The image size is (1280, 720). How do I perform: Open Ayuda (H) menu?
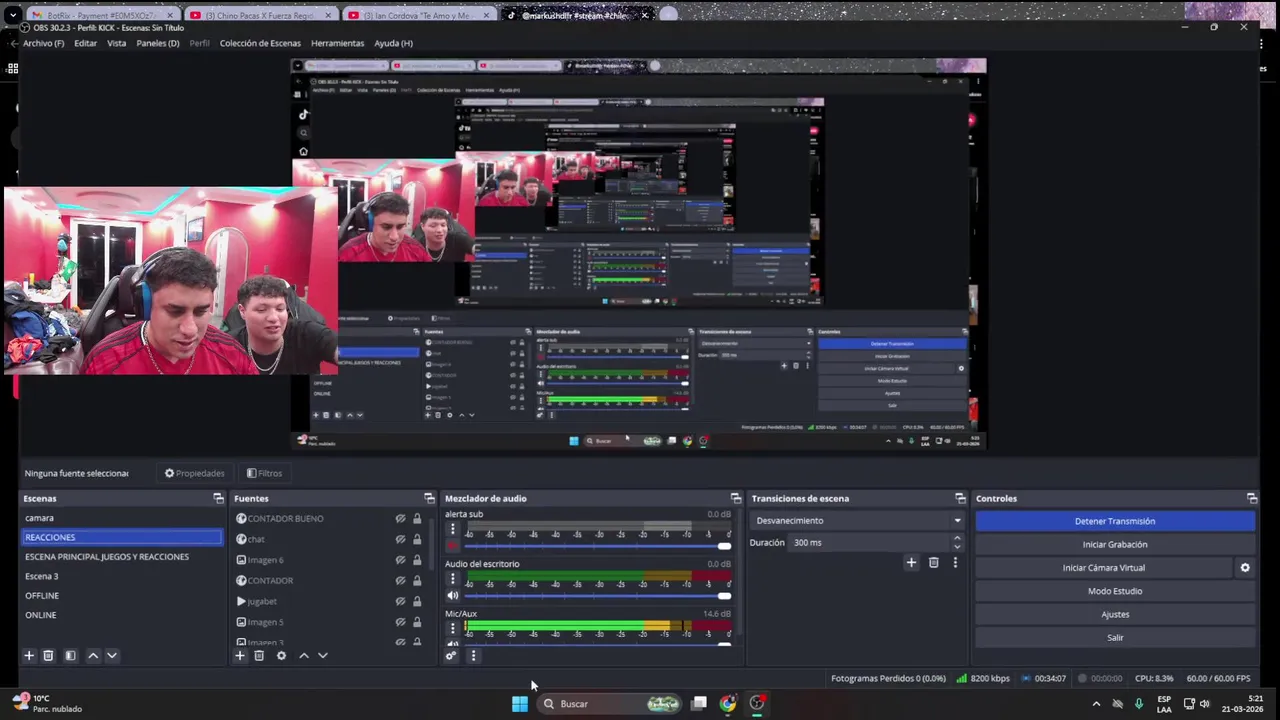point(393,43)
